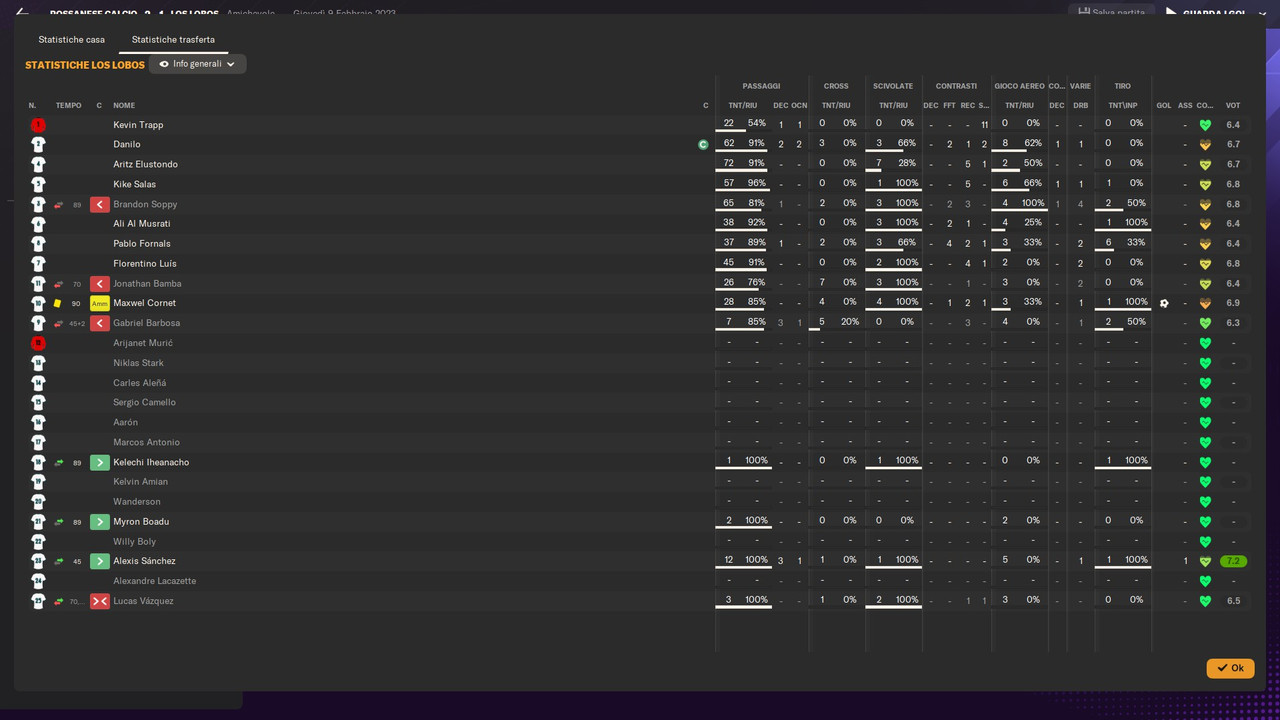Click Lucas Vázquez's red on-and-off substitution icon
The width and height of the screenshot is (1280, 720).
[x=99, y=601]
